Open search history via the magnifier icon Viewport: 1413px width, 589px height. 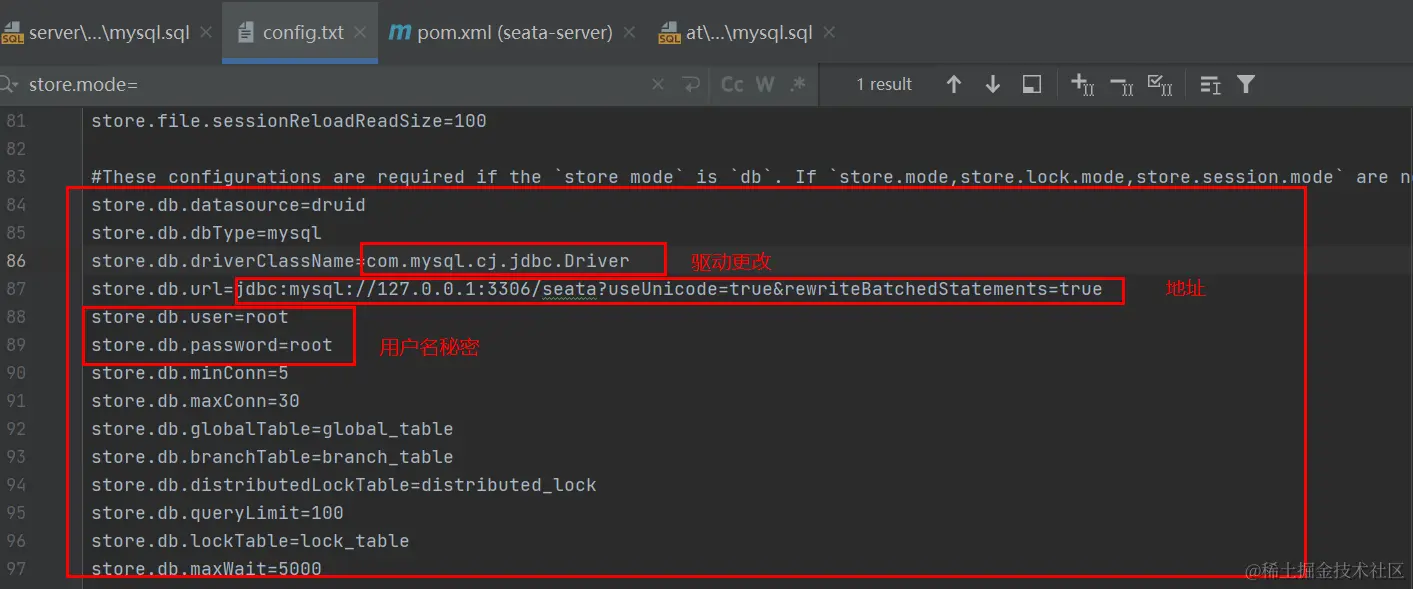(9, 85)
